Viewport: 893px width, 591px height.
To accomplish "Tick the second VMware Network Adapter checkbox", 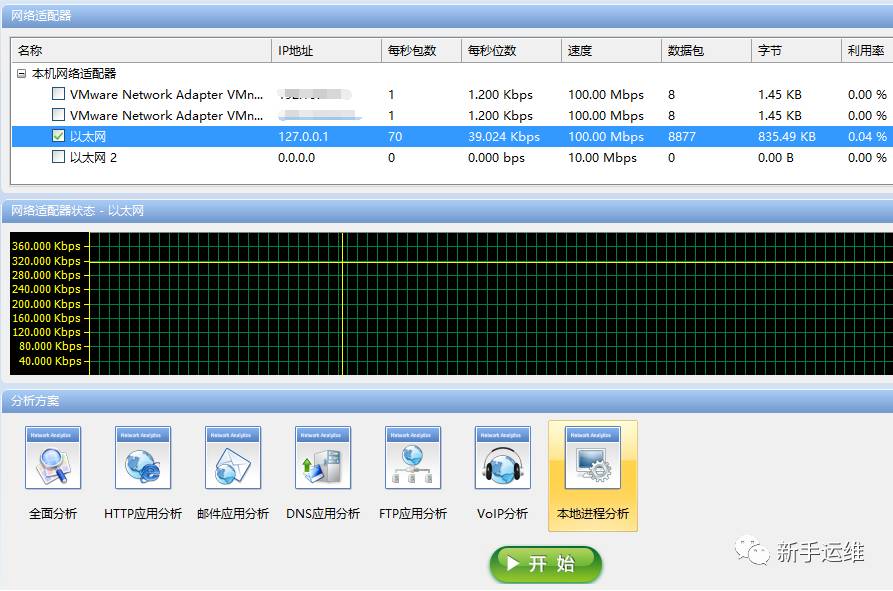I will [x=59, y=115].
